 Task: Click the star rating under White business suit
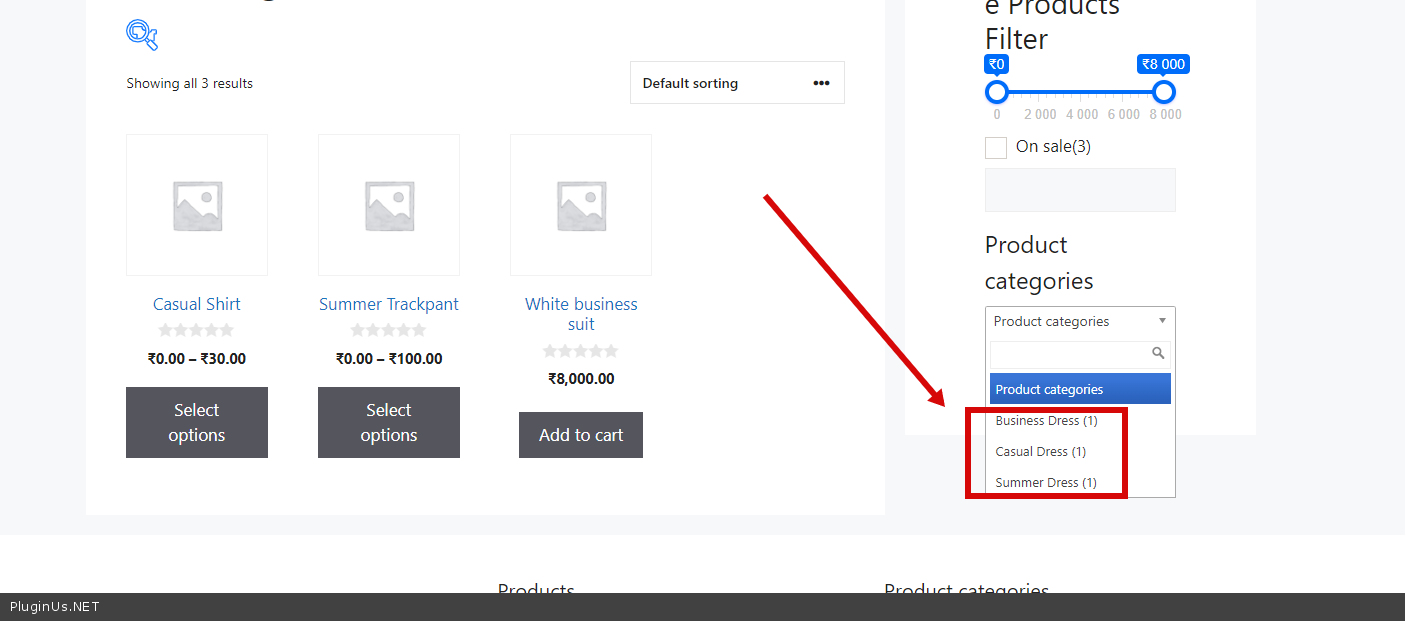pos(581,351)
